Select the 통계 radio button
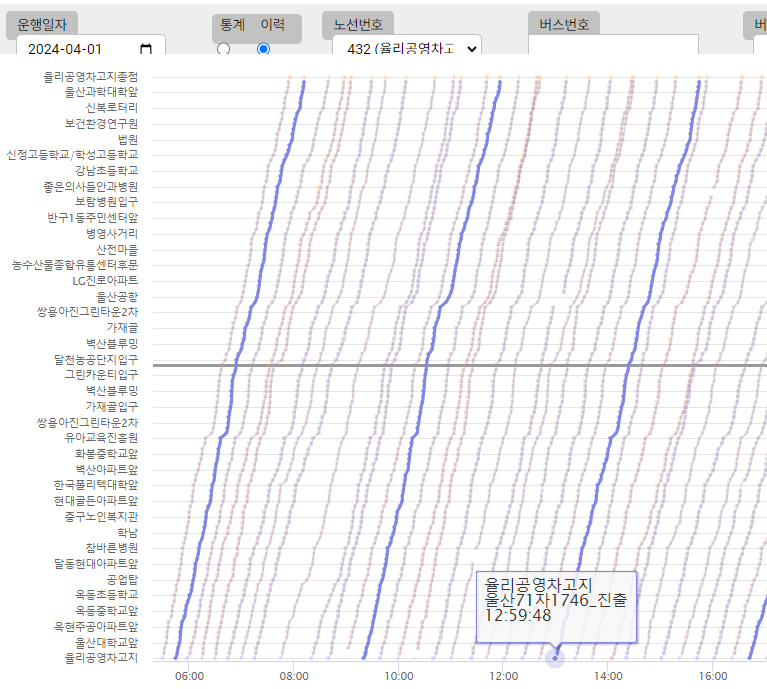 pyautogui.click(x=223, y=49)
